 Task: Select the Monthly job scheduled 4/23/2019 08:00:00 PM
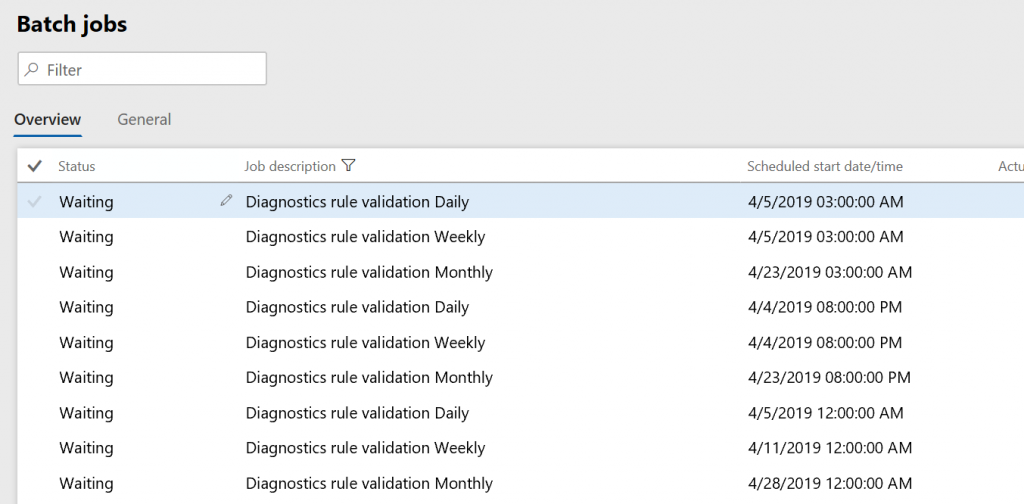(x=369, y=378)
